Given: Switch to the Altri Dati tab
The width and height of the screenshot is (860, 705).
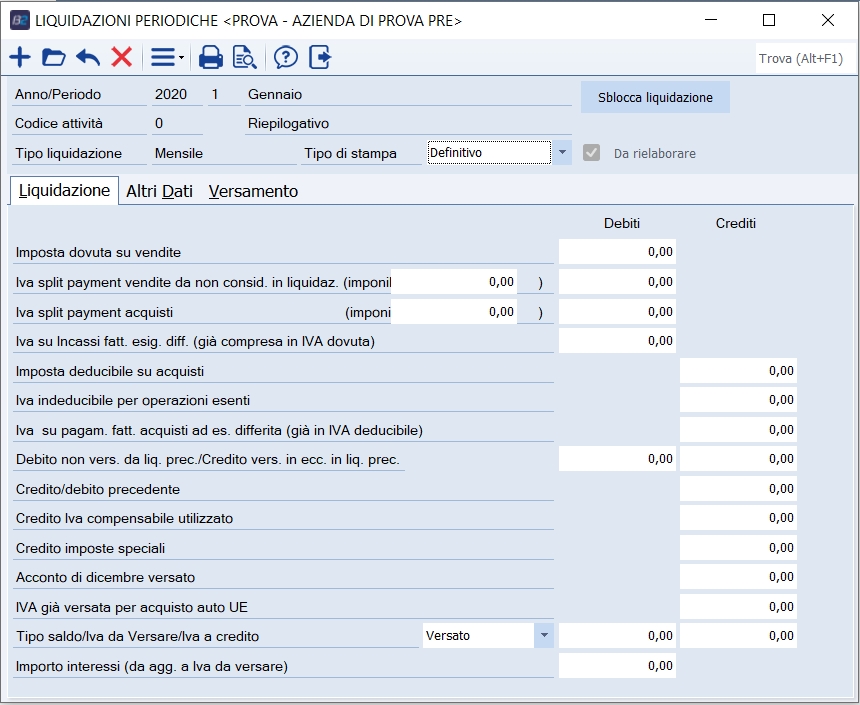Looking at the screenshot, I should (x=159, y=191).
